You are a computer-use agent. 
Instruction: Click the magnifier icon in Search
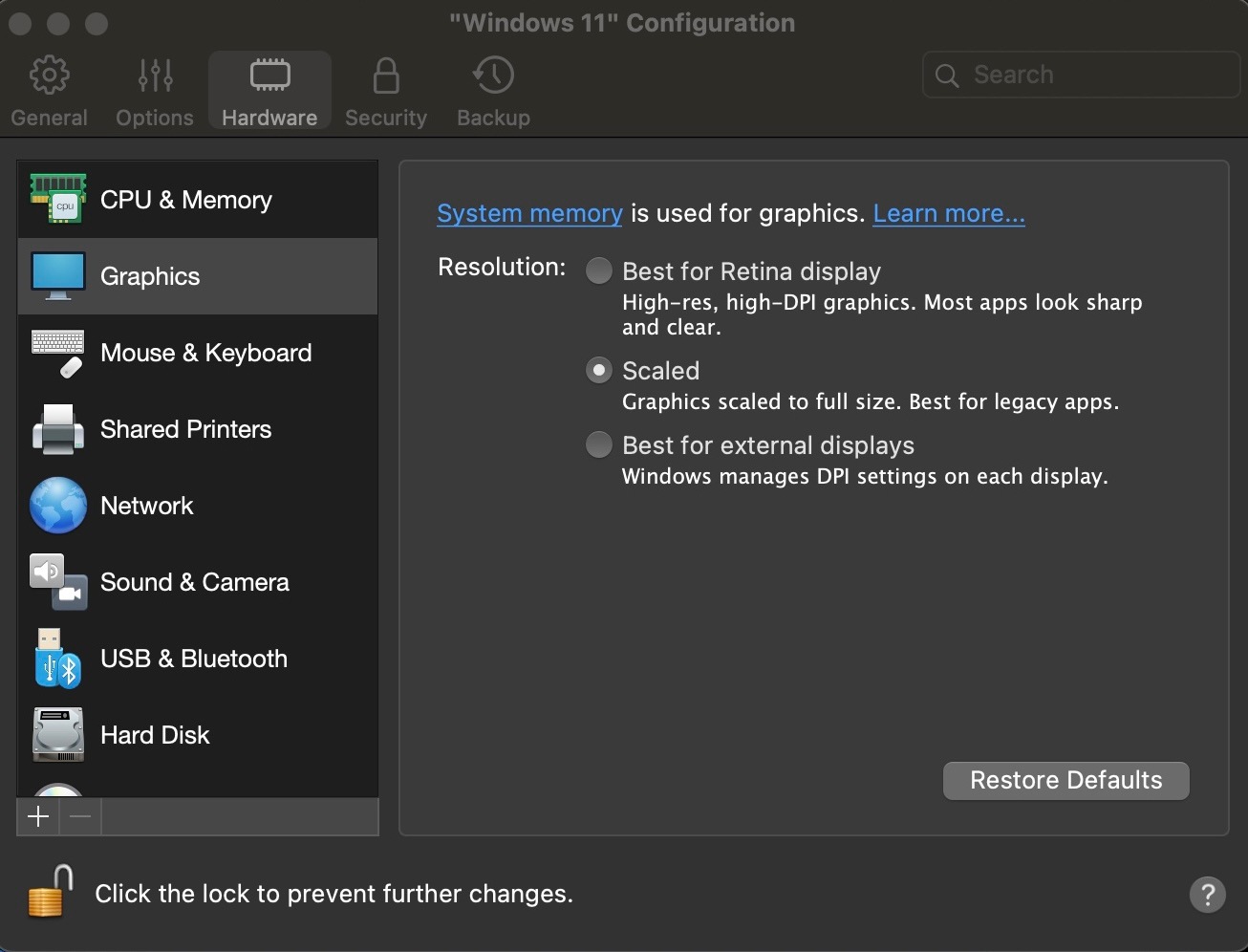pos(947,76)
